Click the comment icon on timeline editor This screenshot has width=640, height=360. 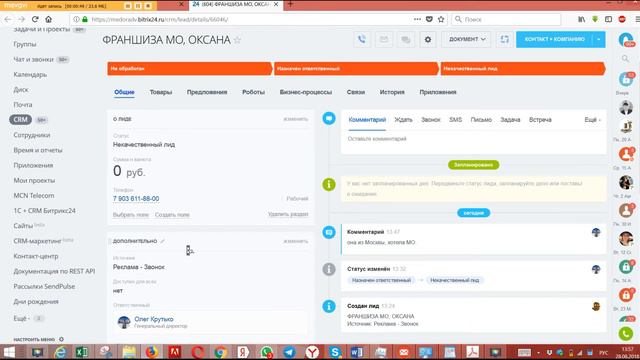pyautogui.click(x=329, y=118)
